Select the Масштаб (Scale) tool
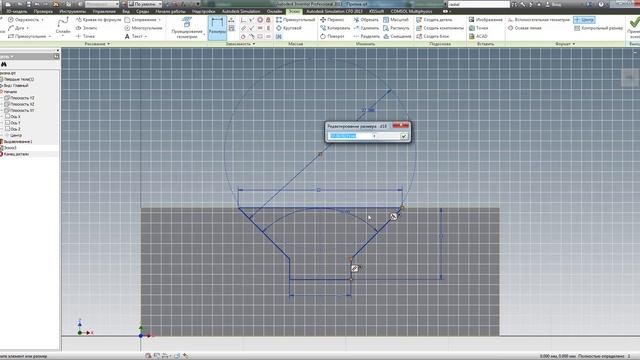This screenshot has width=640, height=360. click(x=396, y=20)
